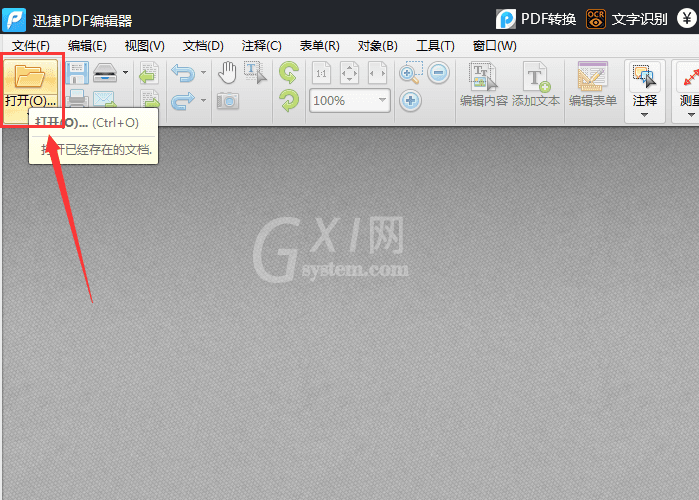
Task: Open the 文档(D) menu
Action: [203, 45]
